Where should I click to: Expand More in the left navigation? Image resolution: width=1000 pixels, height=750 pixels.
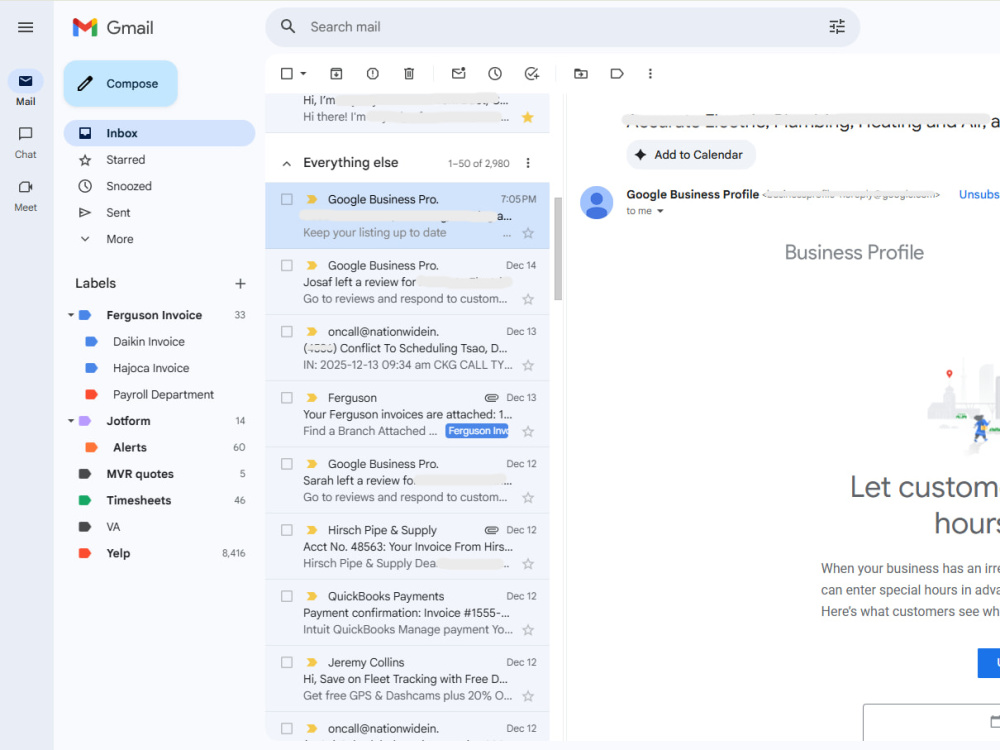coord(120,239)
